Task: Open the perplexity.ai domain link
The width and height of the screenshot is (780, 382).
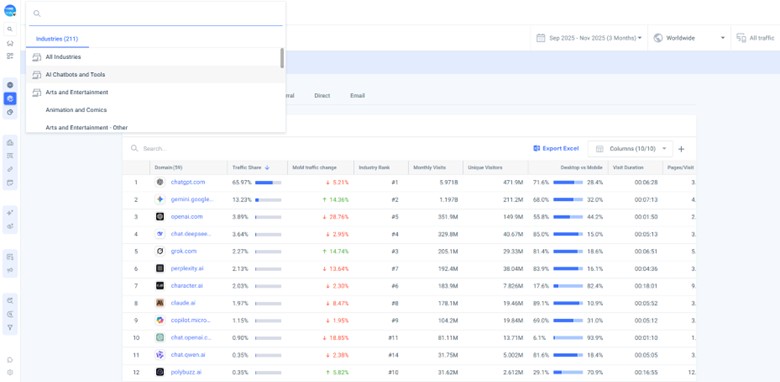Action: (x=187, y=269)
